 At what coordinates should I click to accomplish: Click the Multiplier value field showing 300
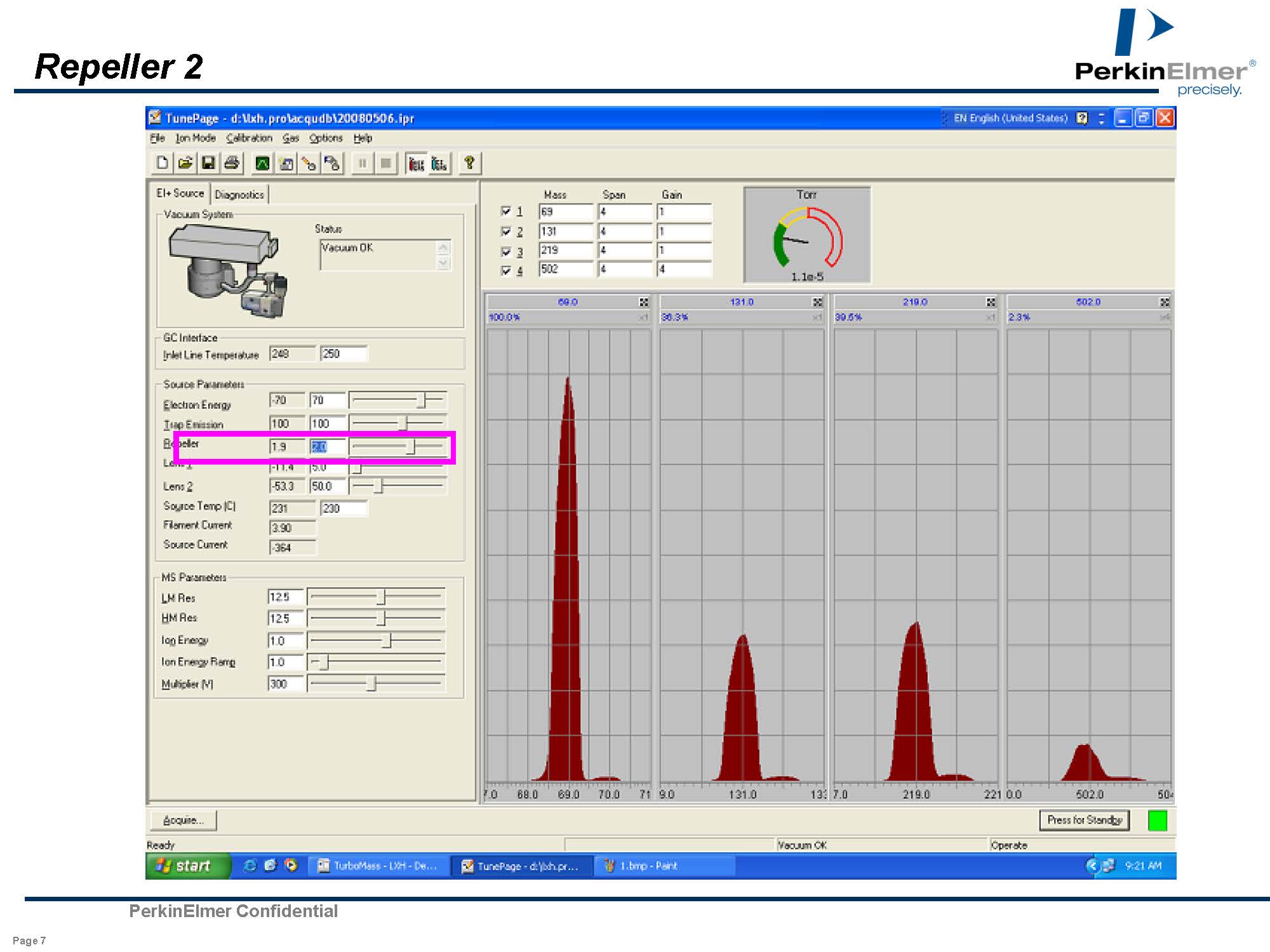click(286, 684)
